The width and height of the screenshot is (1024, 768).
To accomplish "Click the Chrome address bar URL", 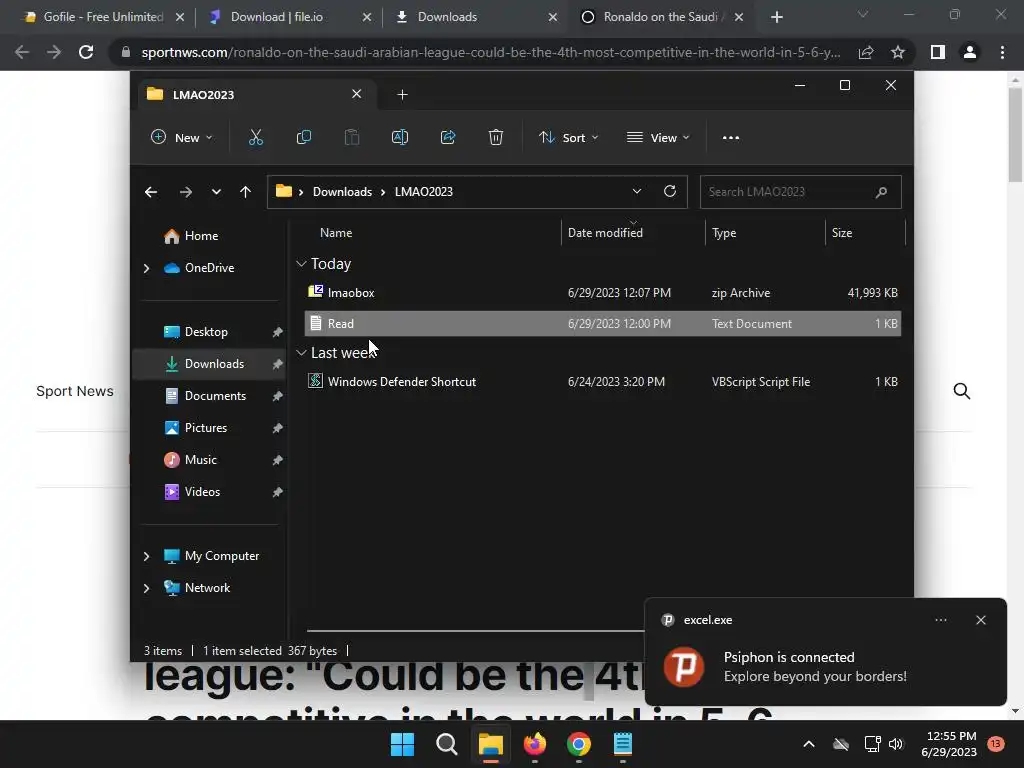I will (x=490, y=52).
